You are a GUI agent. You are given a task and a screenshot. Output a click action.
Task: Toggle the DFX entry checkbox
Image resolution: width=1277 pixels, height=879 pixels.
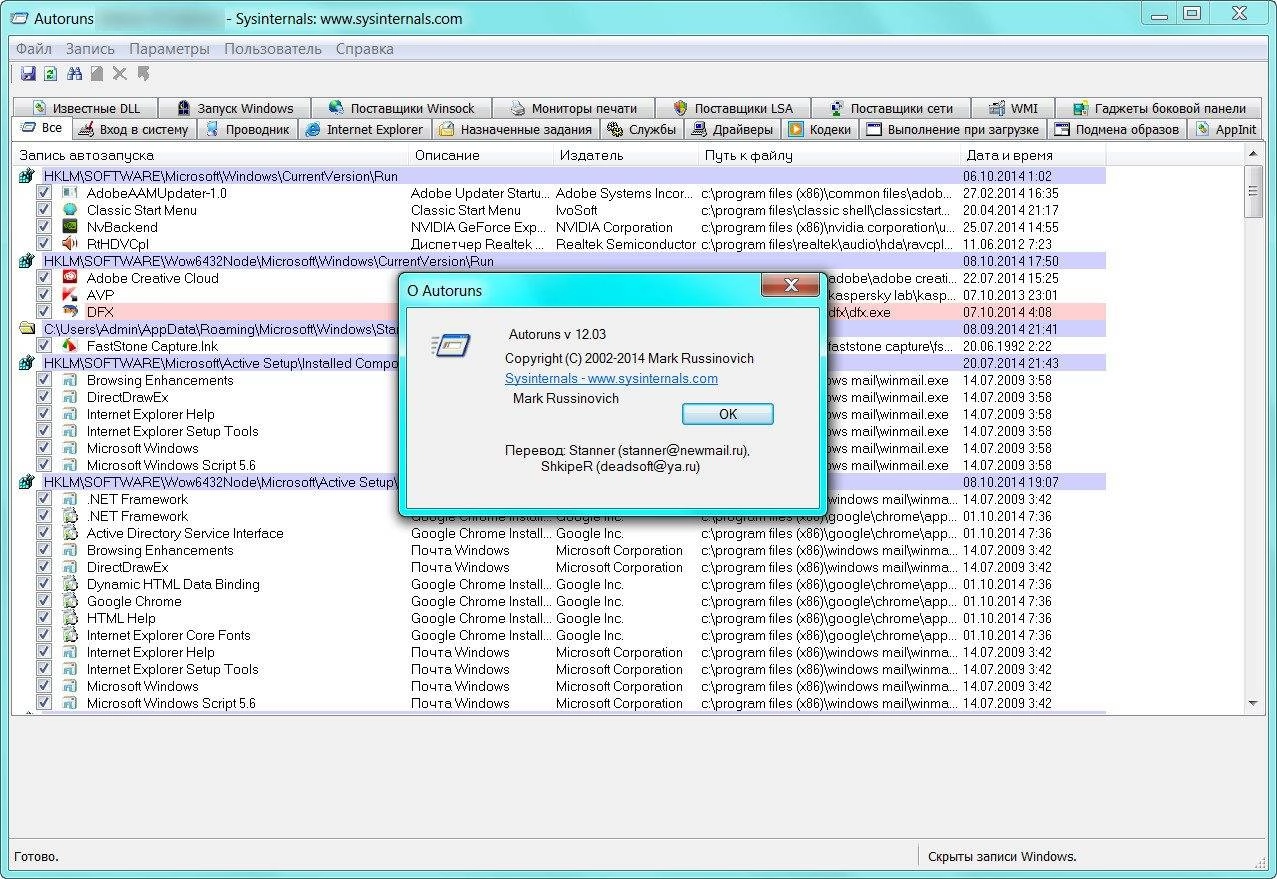44,312
